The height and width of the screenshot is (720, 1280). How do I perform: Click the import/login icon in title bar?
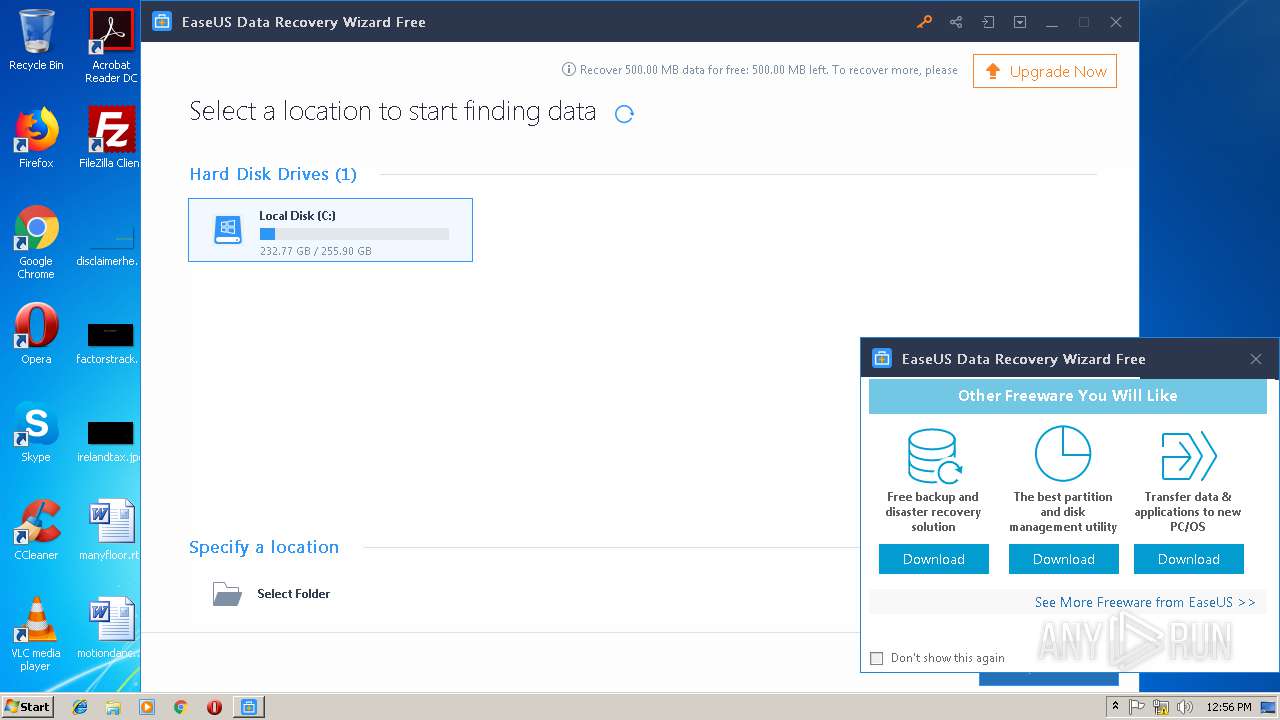(988, 22)
